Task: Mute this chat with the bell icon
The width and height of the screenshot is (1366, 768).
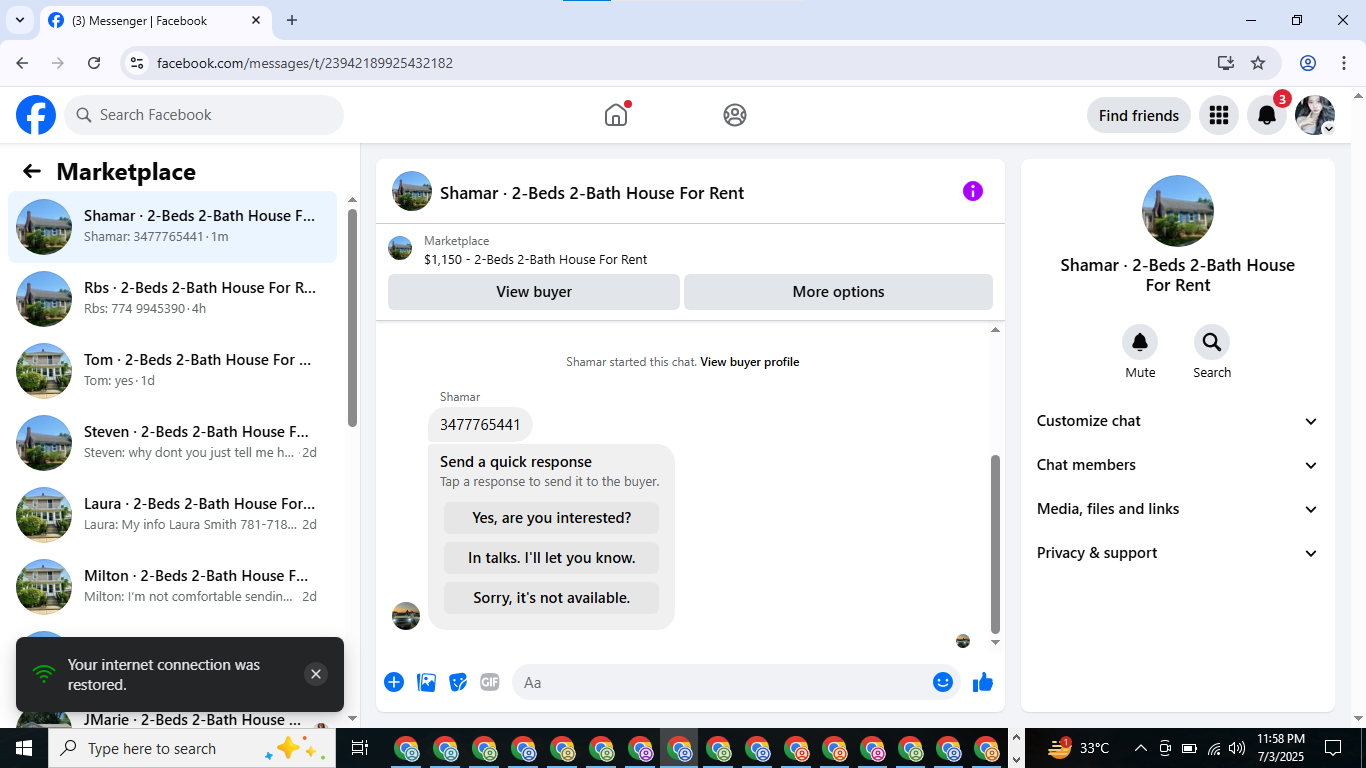Action: pos(1140,343)
